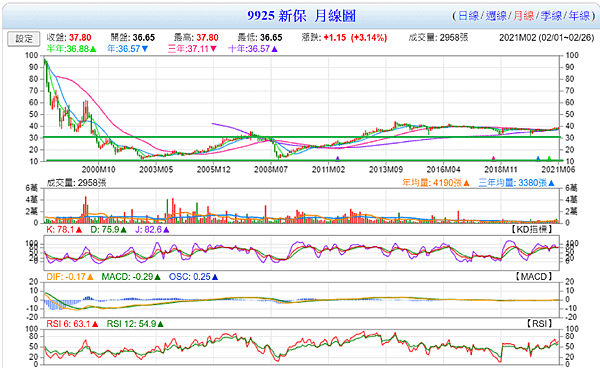Click the 半年:36.88 moving average label
The width and height of the screenshot is (600, 368).
pos(71,49)
